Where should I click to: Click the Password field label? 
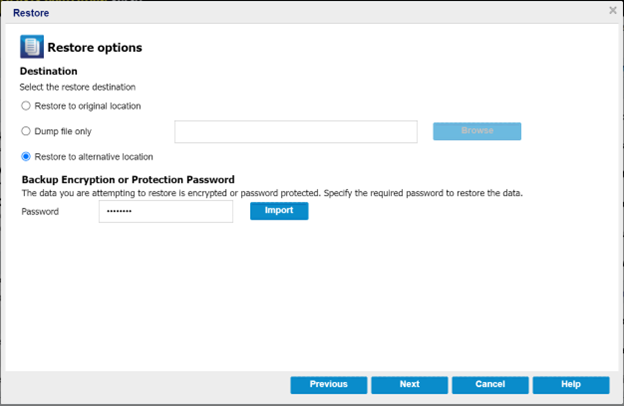click(x=41, y=212)
